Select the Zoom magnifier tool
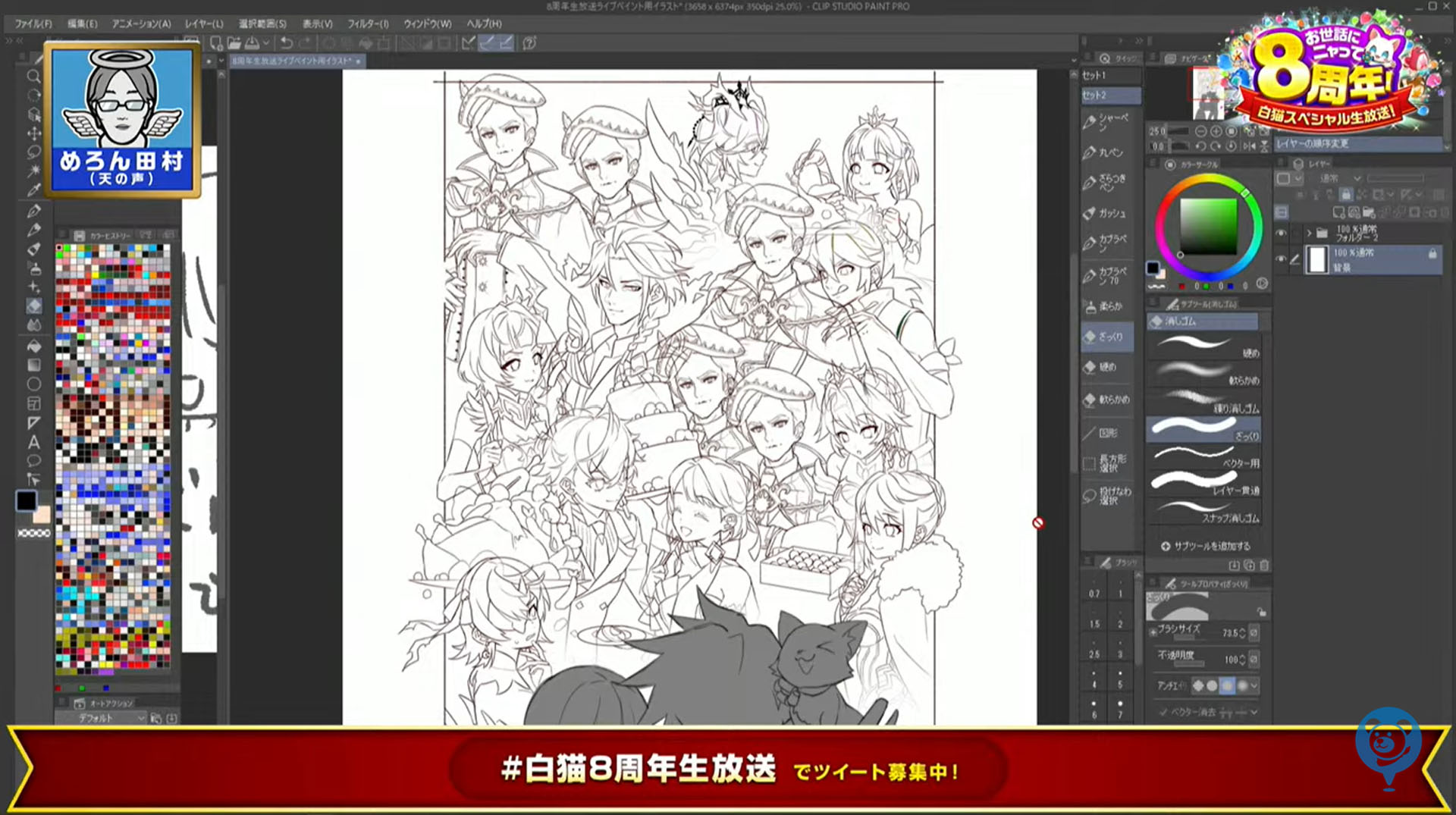The image size is (1456, 815). (33, 77)
